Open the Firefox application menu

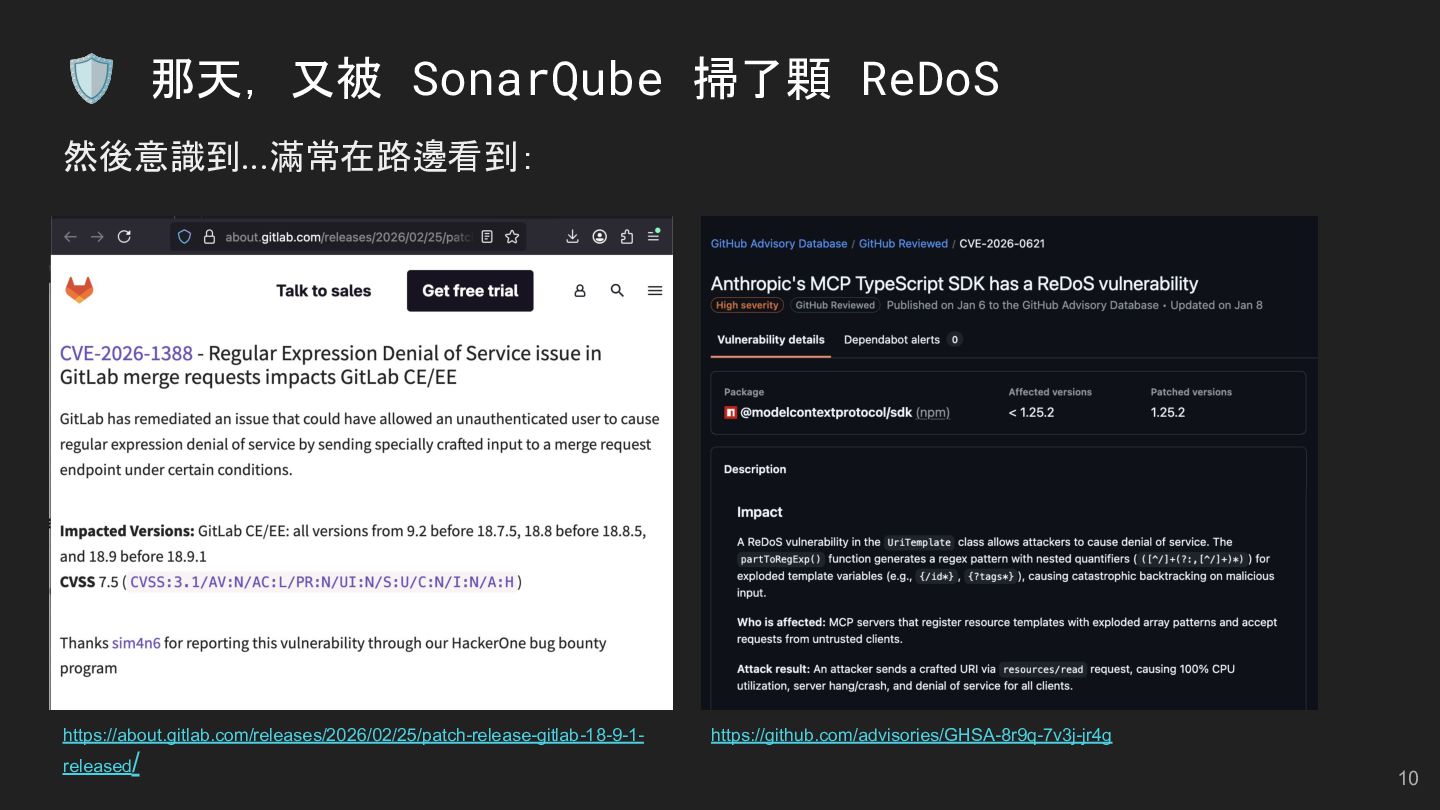coord(653,236)
